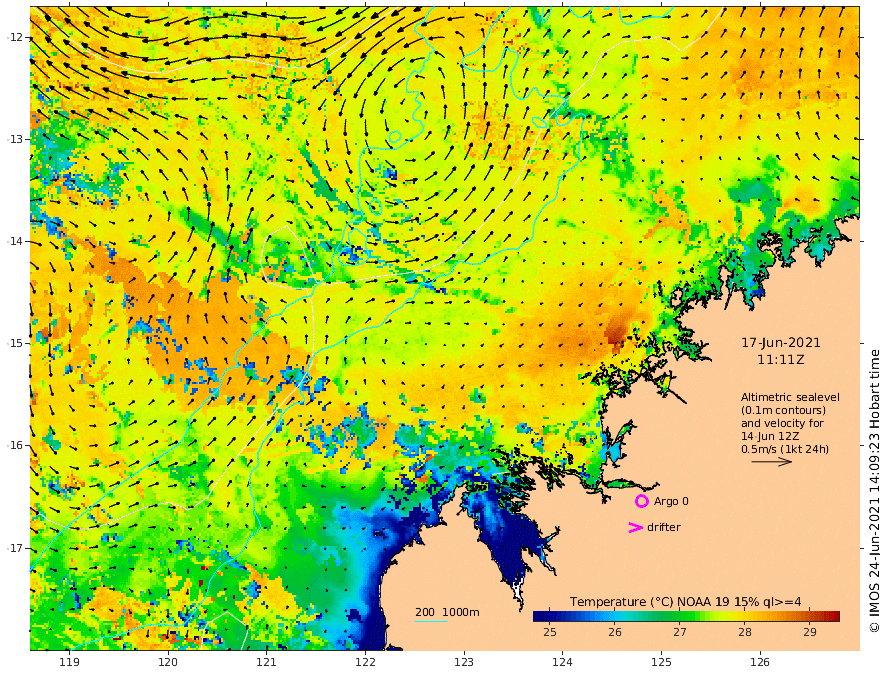Click latitude axis label -16
The width and height of the screenshot is (880, 680).
click(x=16, y=445)
